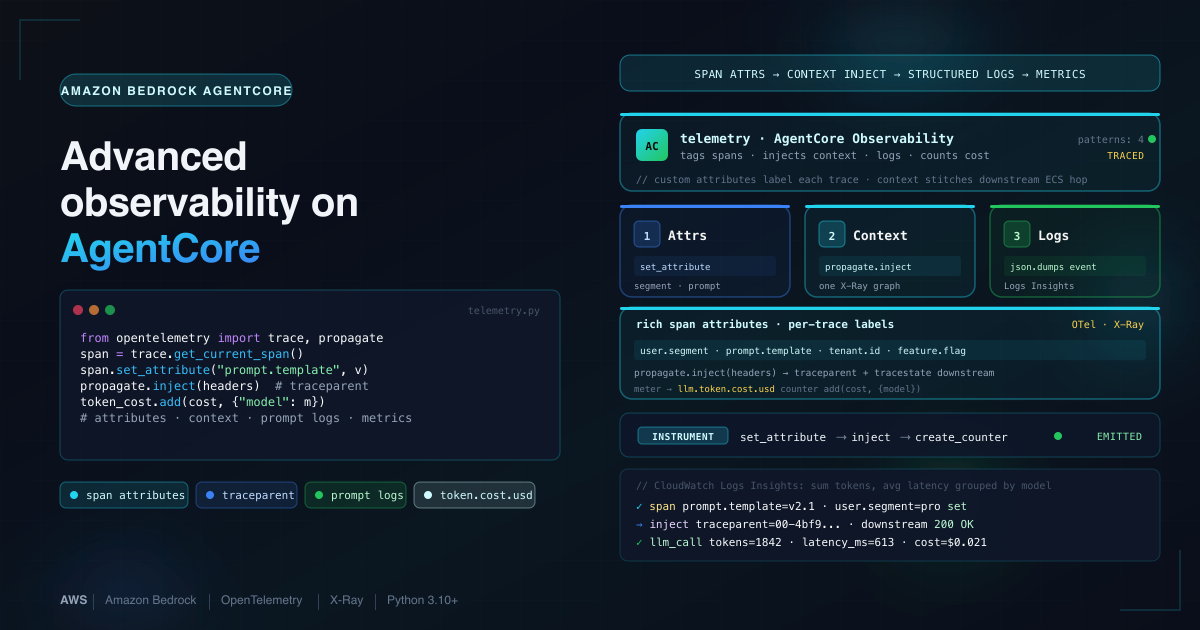Click the token_cost.add code line

pos(202,402)
